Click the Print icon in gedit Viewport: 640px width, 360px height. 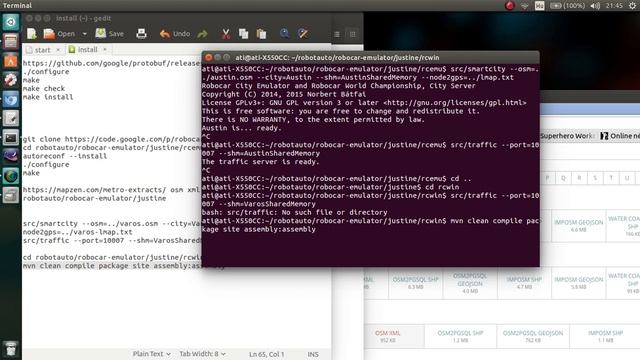141,34
